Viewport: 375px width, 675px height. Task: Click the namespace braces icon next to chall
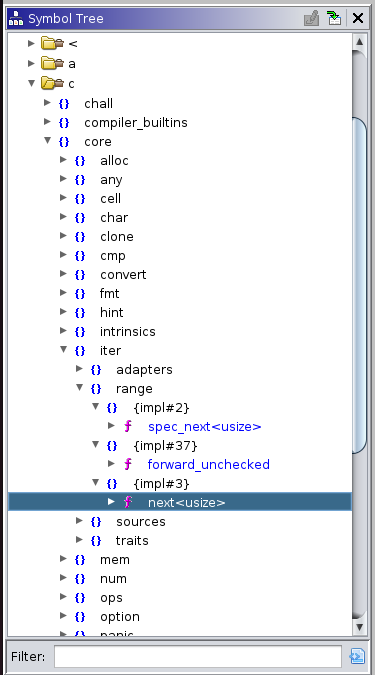point(64,103)
